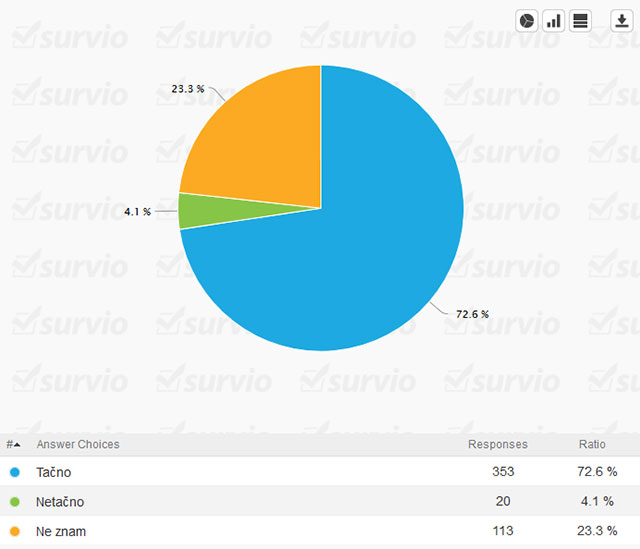Click the 72.6 % pie label

click(472, 314)
